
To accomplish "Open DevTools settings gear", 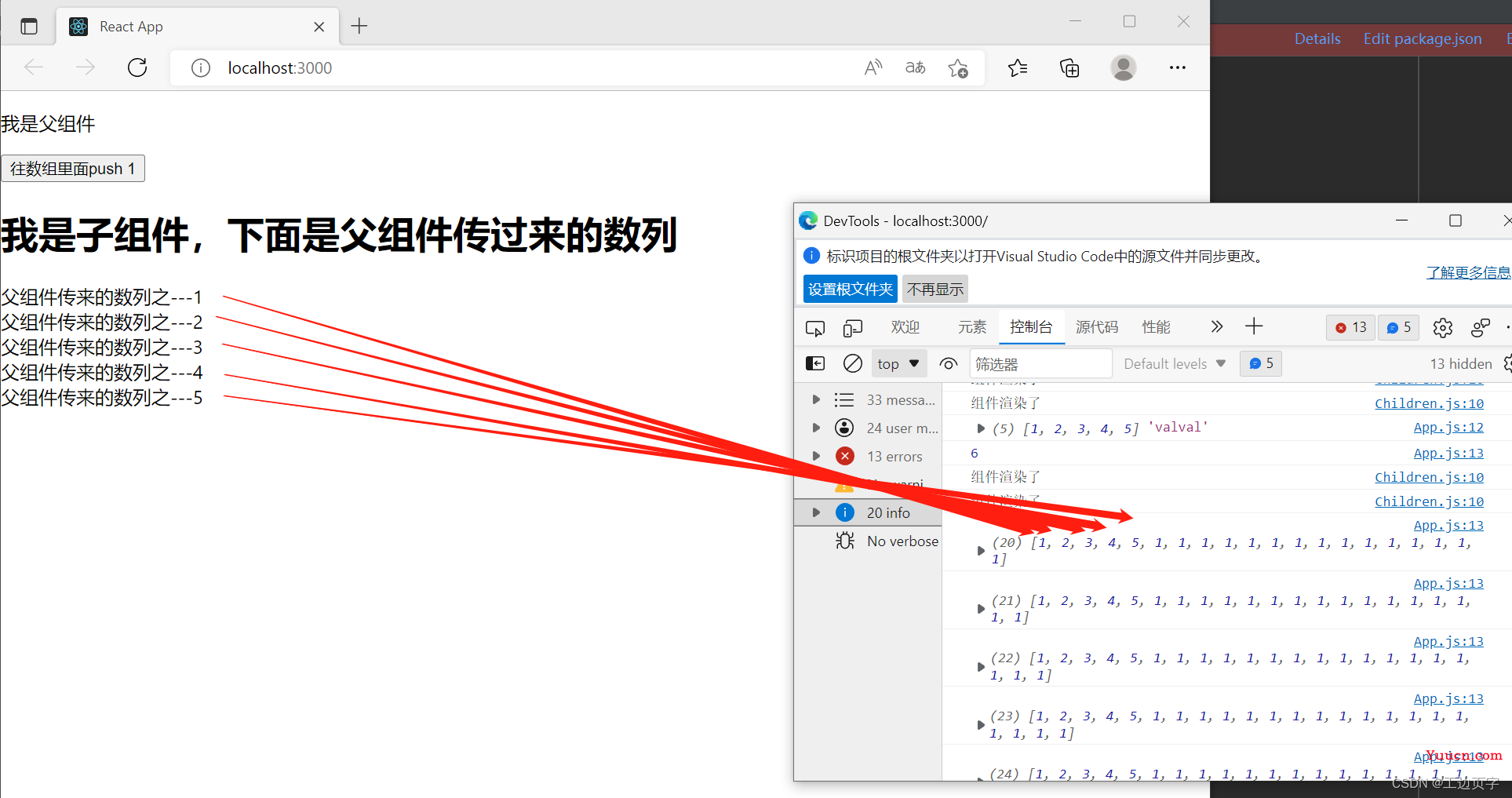I will click(1442, 328).
